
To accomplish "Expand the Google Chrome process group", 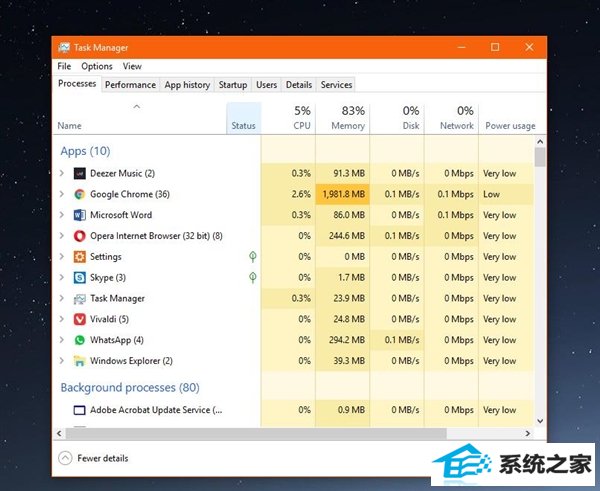I will point(62,194).
